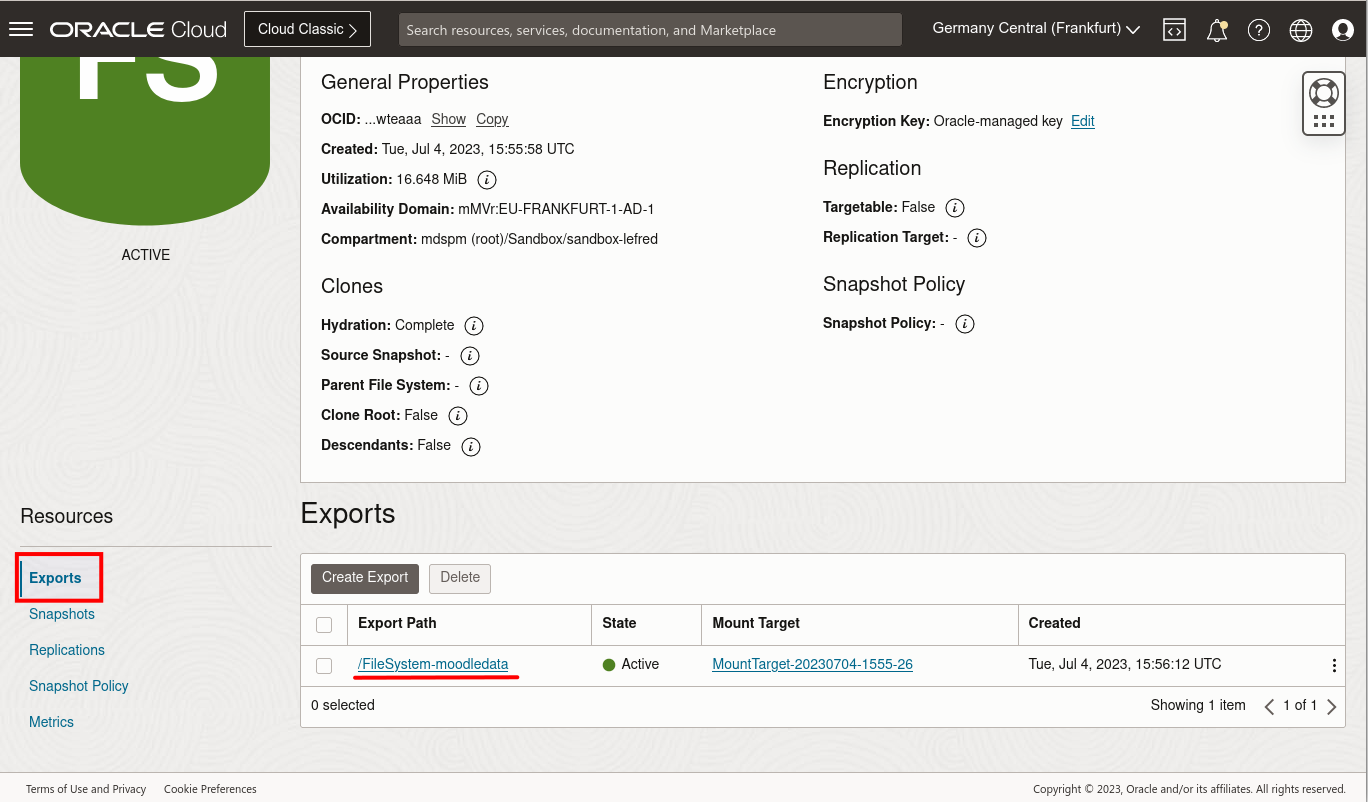The width and height of the screenshot is (1368, 802).
Task: Open the navigation hamburger menu
Action: [x=21, y=28]
